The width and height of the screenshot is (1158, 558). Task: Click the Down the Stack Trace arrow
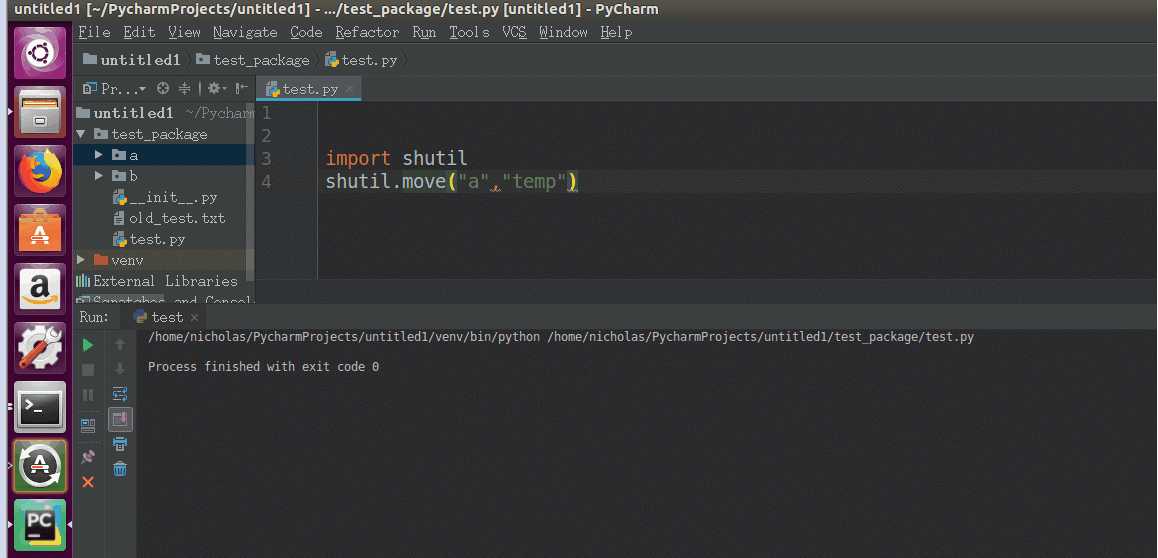tap(120, 369)
